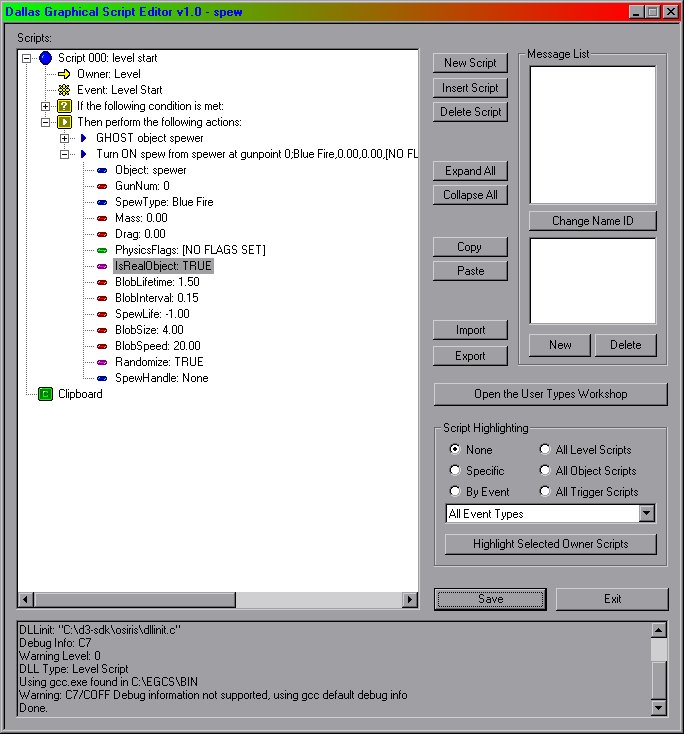The height and width of the screenshot is (734, 684).
Task: Enable All Level Scripts highlighting
Action: pos(546,450)
